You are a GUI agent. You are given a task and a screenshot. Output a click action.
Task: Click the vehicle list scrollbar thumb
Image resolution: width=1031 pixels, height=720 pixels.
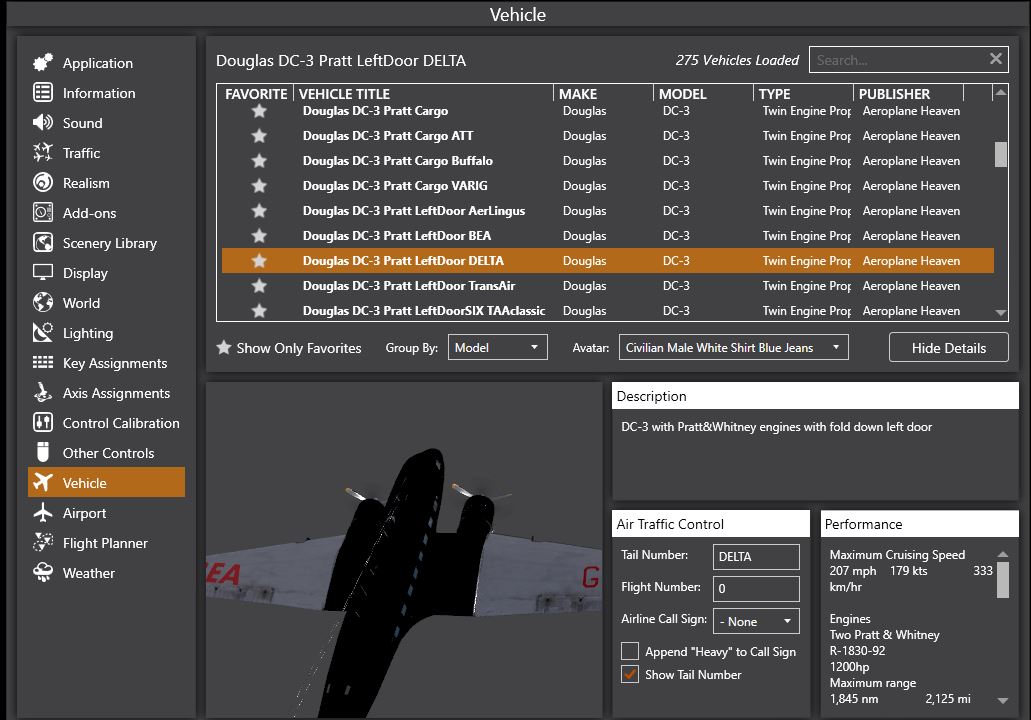(1001, 155)
